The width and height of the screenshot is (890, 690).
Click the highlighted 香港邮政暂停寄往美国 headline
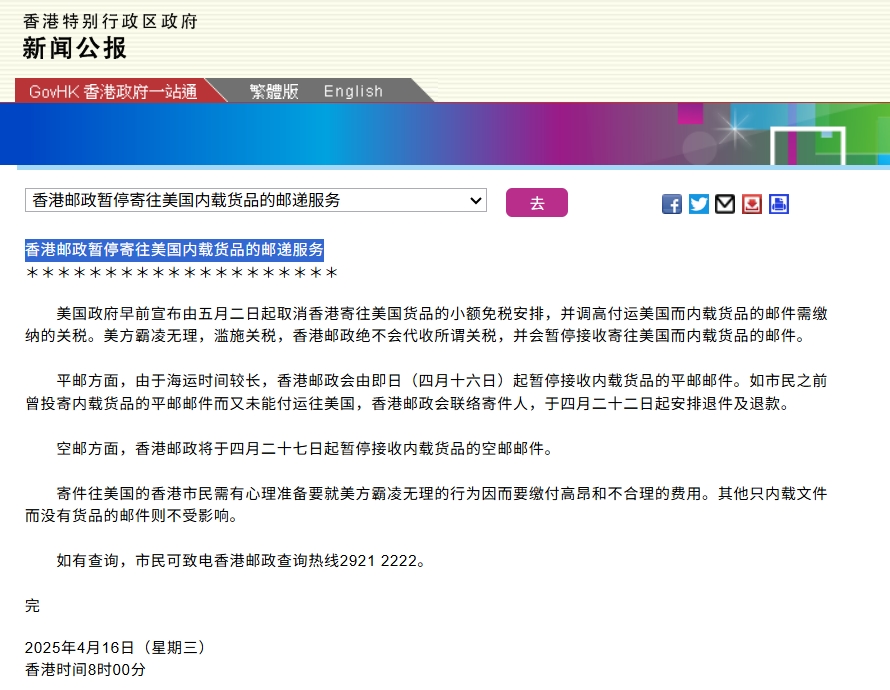point(174,250)
